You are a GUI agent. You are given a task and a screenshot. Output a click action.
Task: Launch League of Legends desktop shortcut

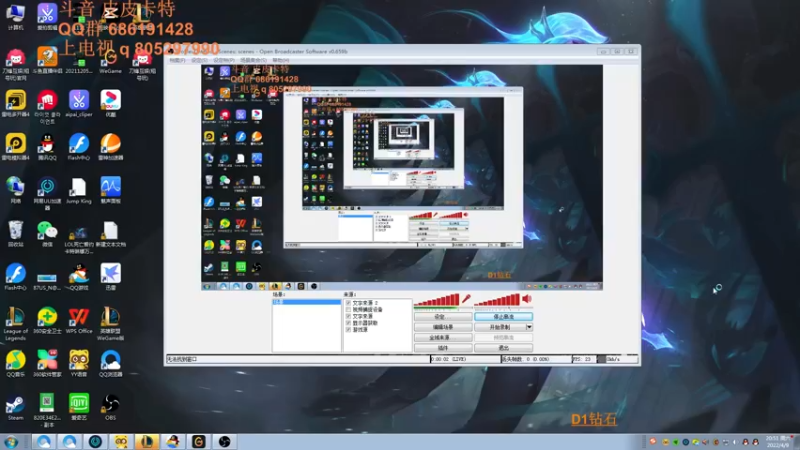(x=15, y=324)
